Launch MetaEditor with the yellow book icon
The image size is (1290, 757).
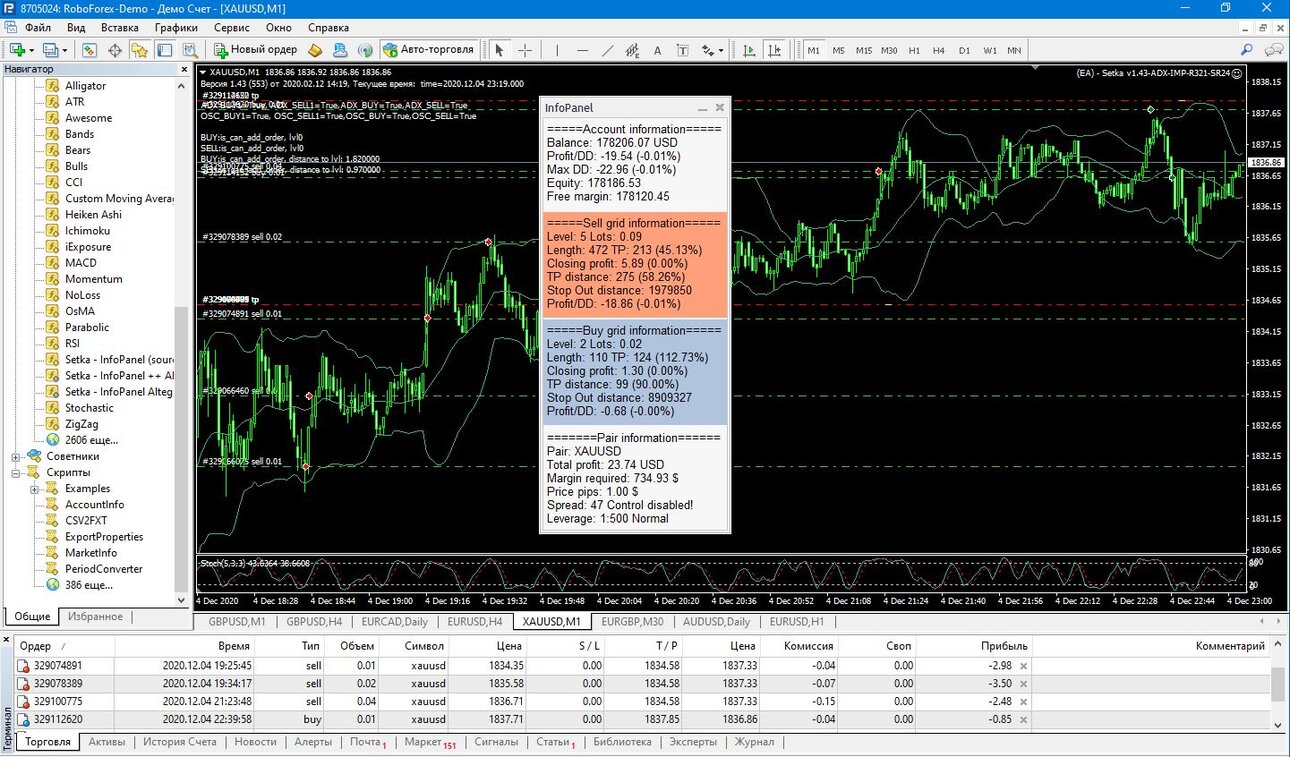click(x=315, y=49)
